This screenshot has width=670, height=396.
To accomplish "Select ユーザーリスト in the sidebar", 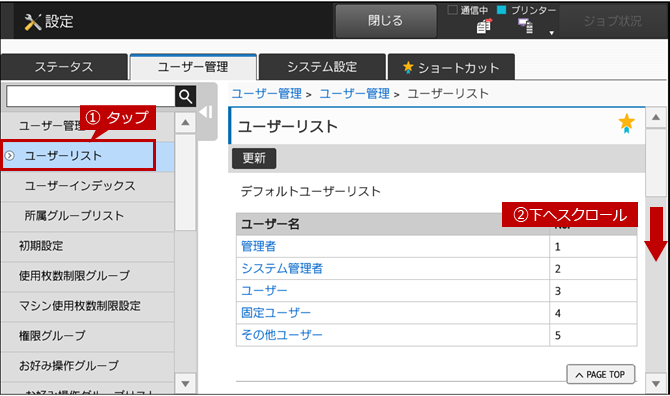I will pyautogui.click(x=87, y=156).
